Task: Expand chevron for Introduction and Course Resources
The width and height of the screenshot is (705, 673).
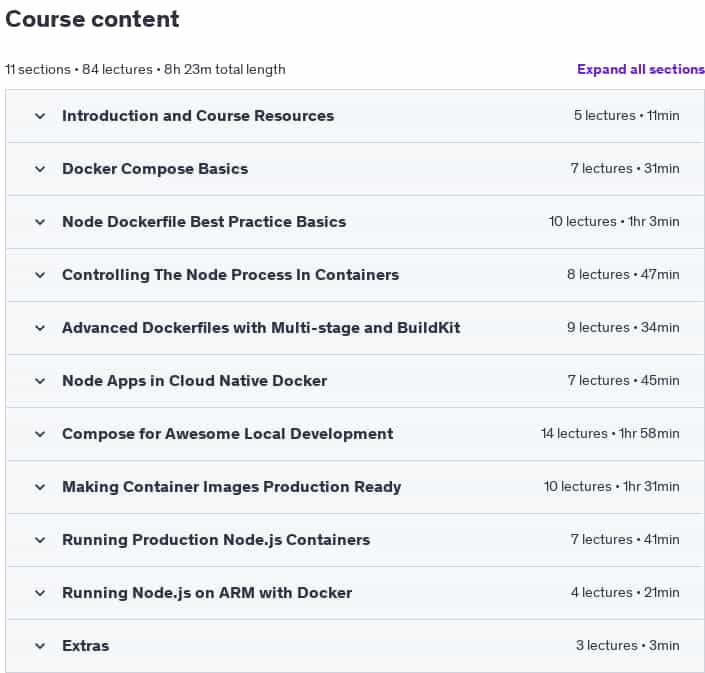Action: pos(40,116)
